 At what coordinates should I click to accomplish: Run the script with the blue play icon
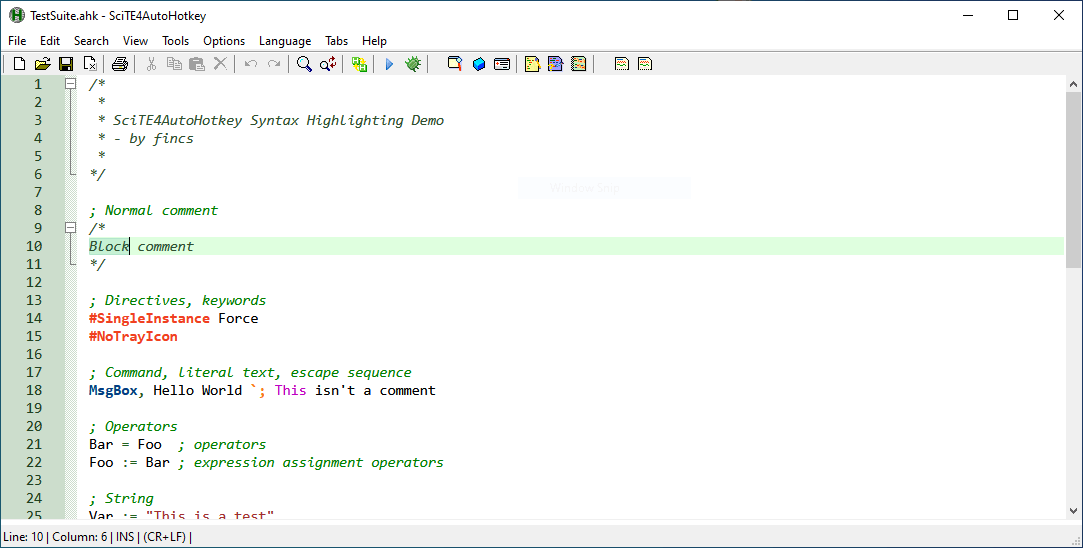pos(390,64)
